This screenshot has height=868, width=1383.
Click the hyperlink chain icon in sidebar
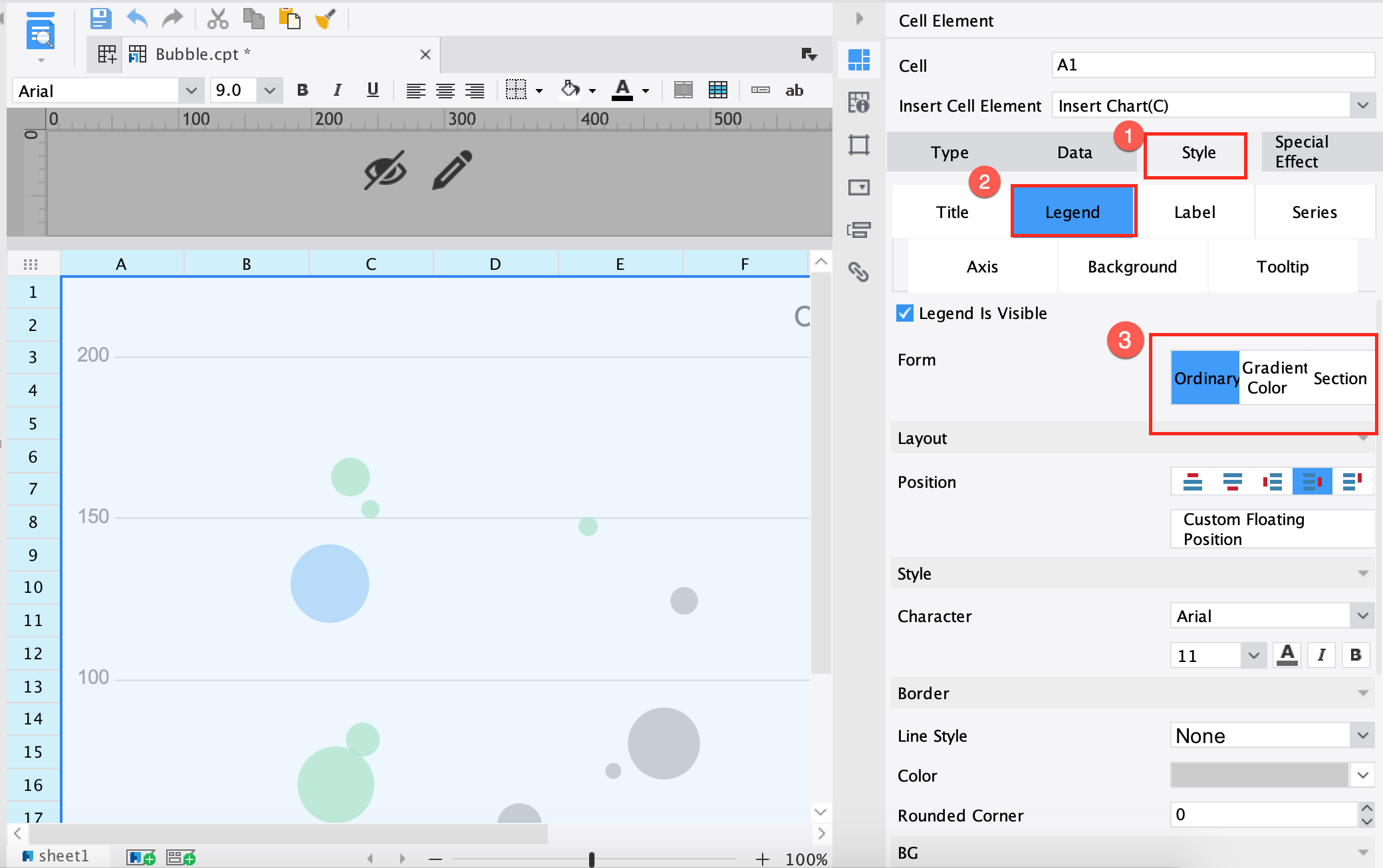858,272
